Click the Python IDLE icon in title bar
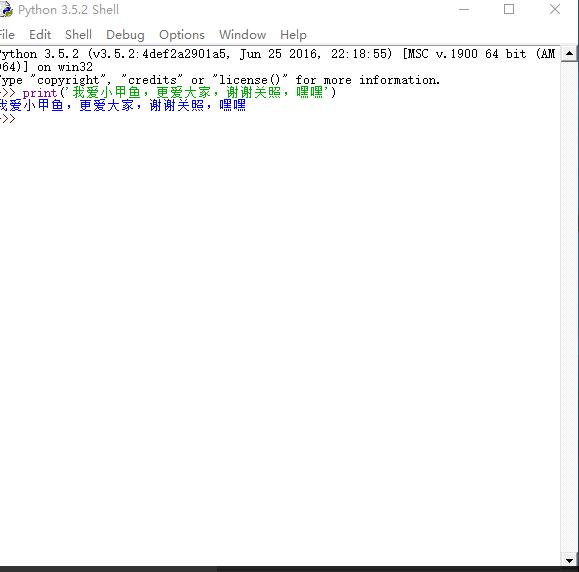Viewport: 579px width, 572px height. pyautogui.click(x=6, y=10)
